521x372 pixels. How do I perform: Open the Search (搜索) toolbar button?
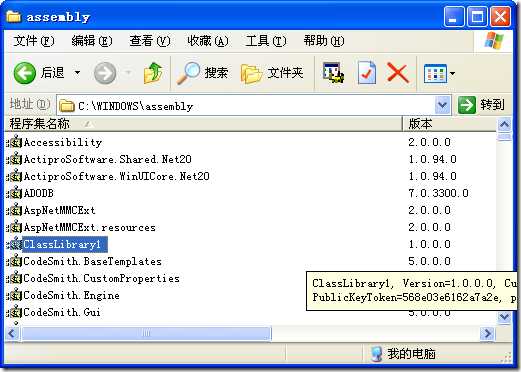[x=202, y=73]
